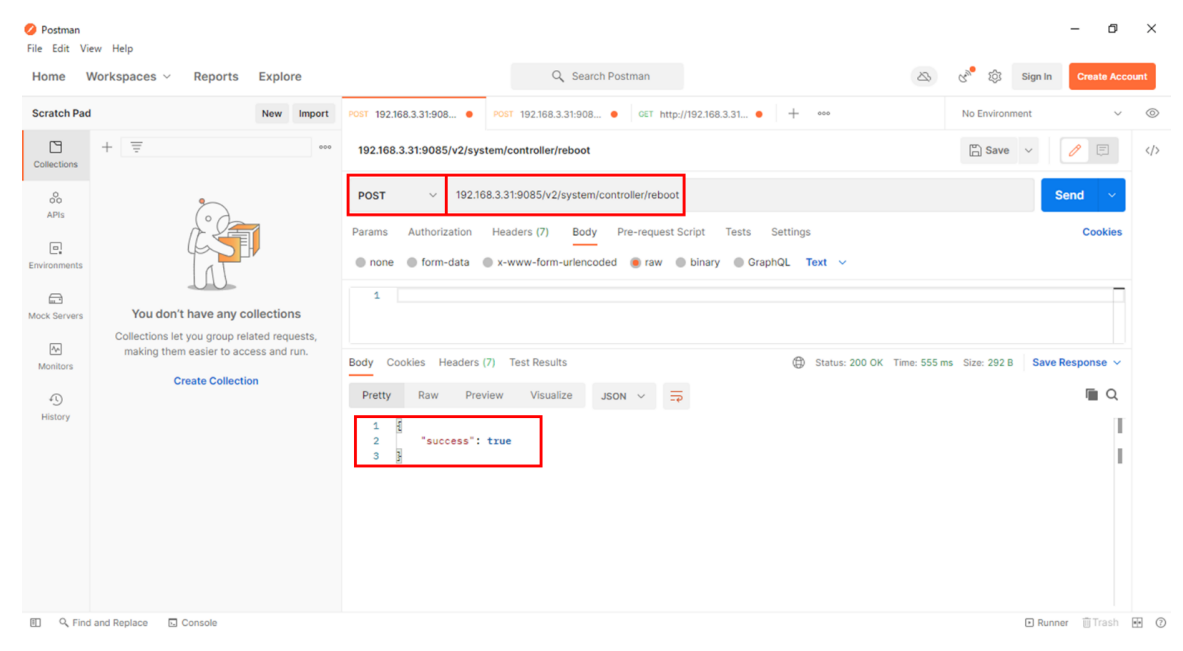Click the settings gear icon in header
This screenshot has height=651, width=1183.
[994, 76]
